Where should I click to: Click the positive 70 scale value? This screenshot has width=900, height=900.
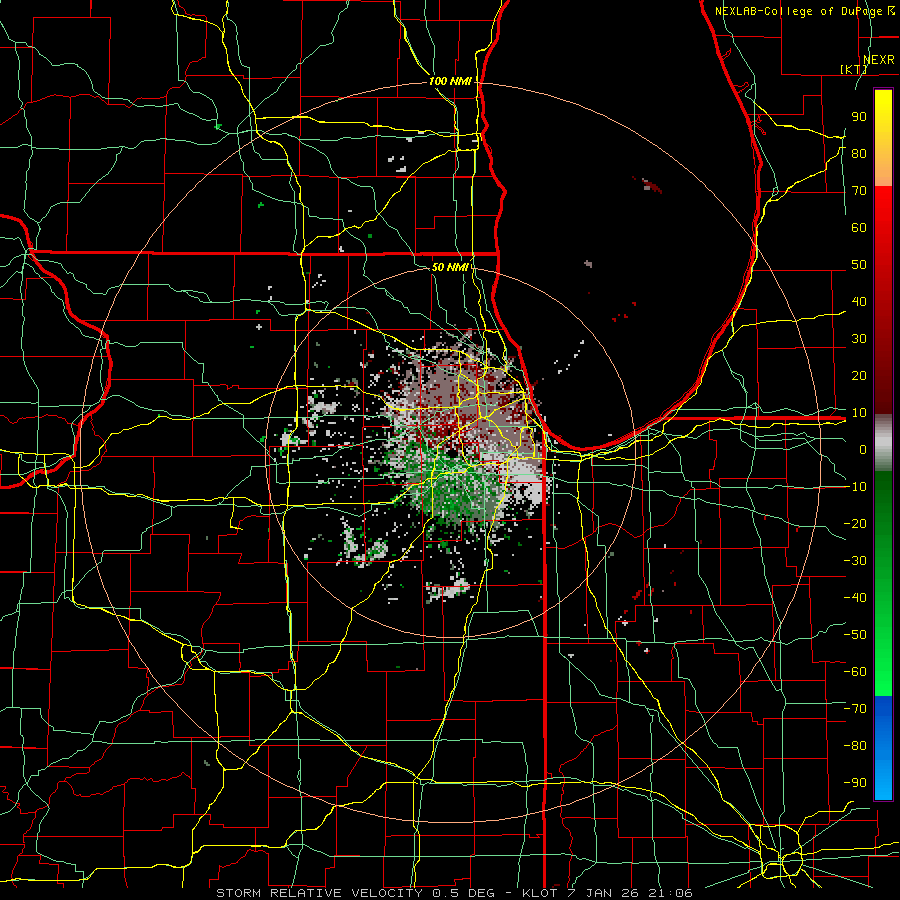point(859,191)
